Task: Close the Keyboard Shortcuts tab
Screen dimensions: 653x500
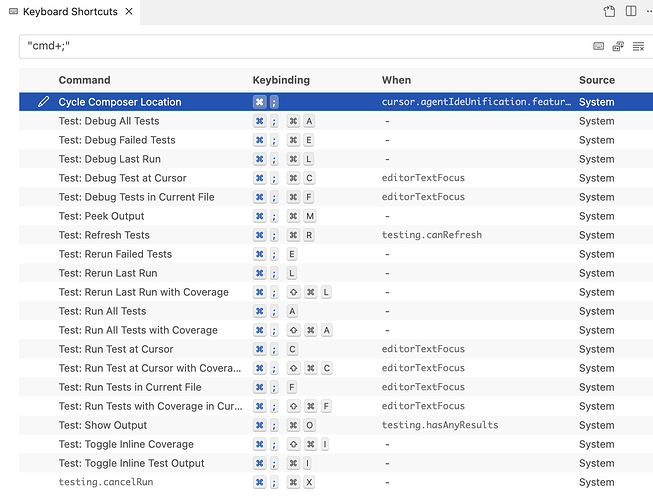Action: click(x=129, y=12)
